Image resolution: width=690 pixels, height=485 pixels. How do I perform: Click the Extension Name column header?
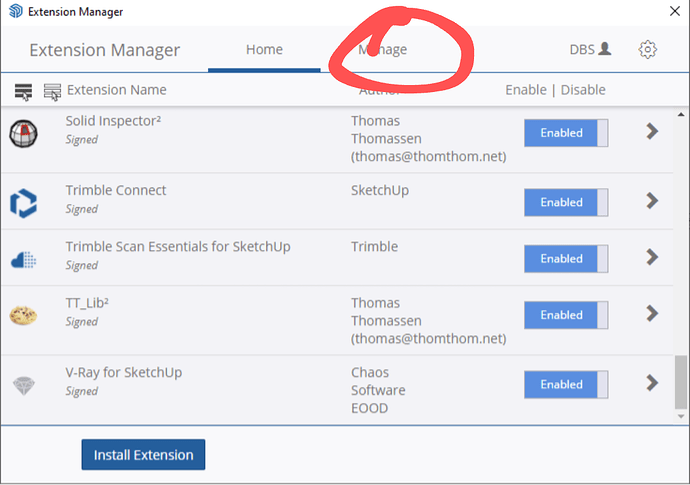point(117,90)
